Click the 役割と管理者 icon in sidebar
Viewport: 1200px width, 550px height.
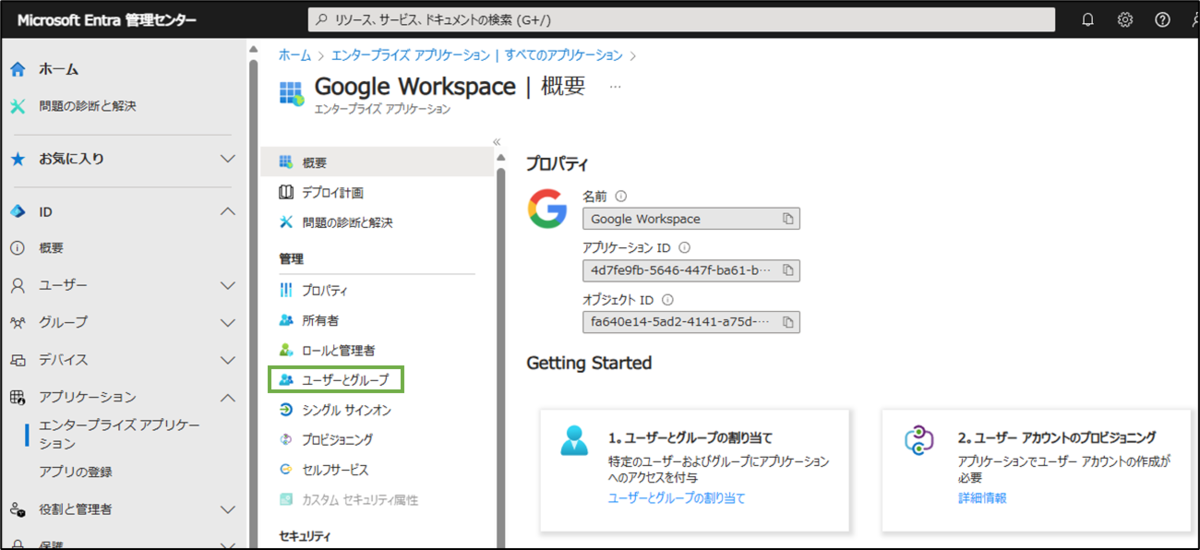click(18, 509)
